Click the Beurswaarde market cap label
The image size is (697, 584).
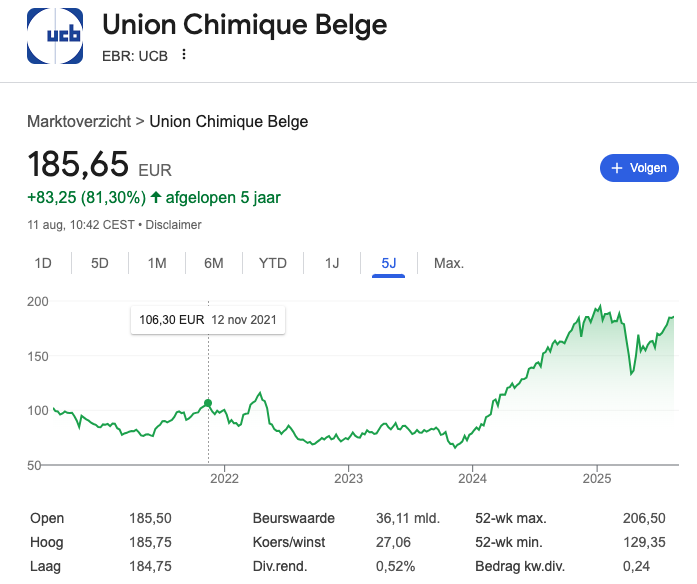point(293,519)
